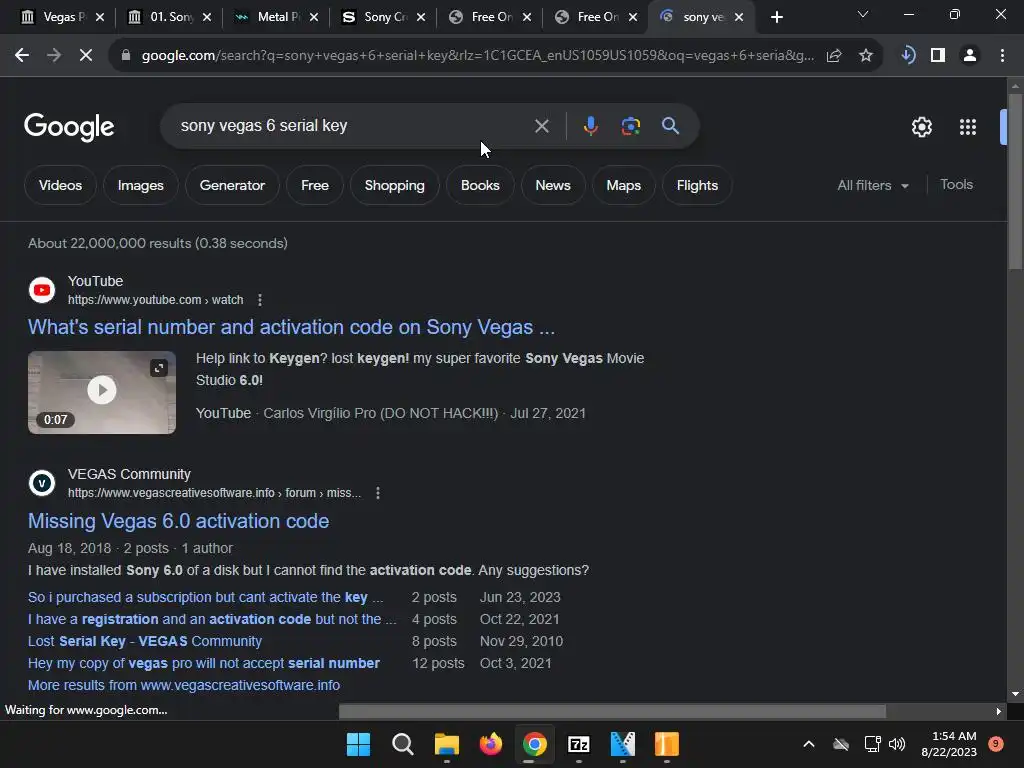Open the Flights filter
Screen dimensions: 1024x768
[697, 185]
